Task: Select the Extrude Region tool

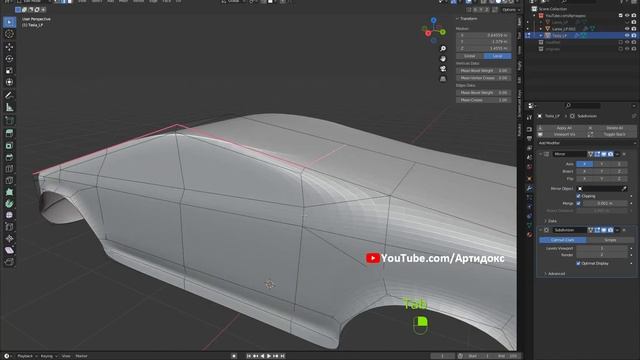Action: click(x=9, y=133)
